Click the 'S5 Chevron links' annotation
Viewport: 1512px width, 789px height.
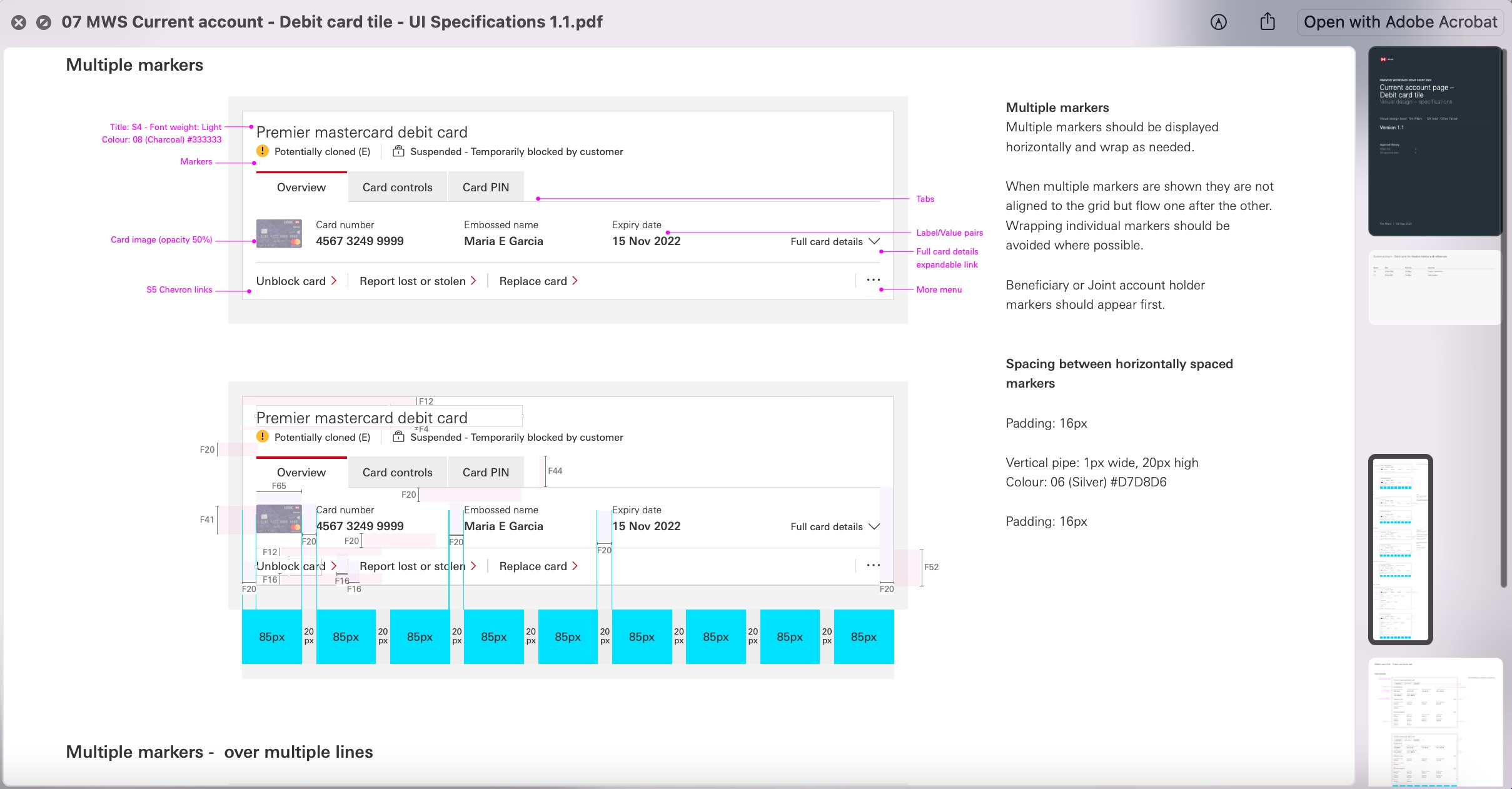(x=179, y=289)
